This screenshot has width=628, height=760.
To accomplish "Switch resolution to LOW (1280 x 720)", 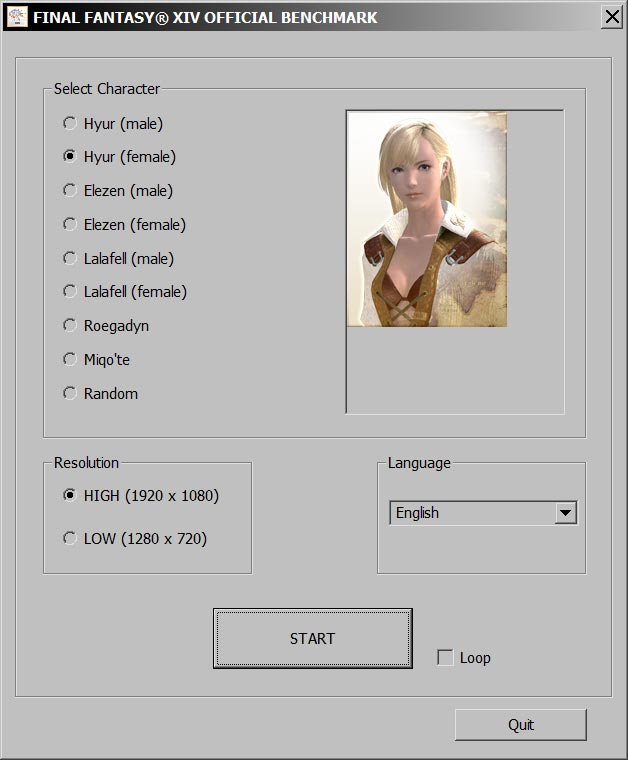I will tap(69, 538).
